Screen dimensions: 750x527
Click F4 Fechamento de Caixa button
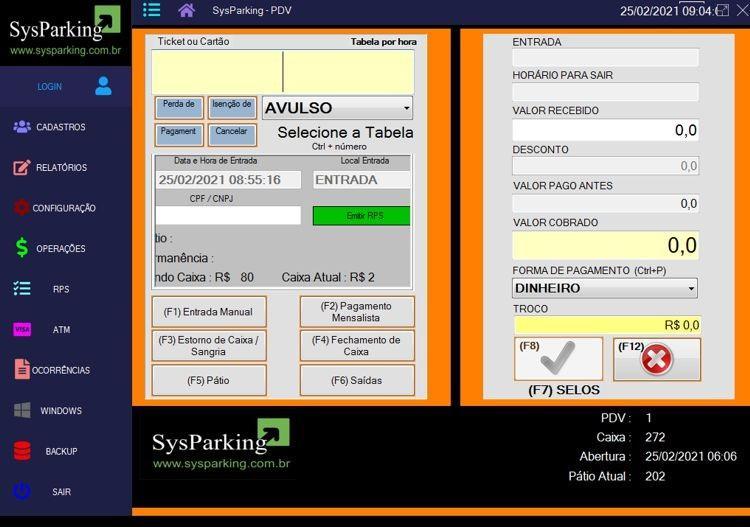coord(357,345)
